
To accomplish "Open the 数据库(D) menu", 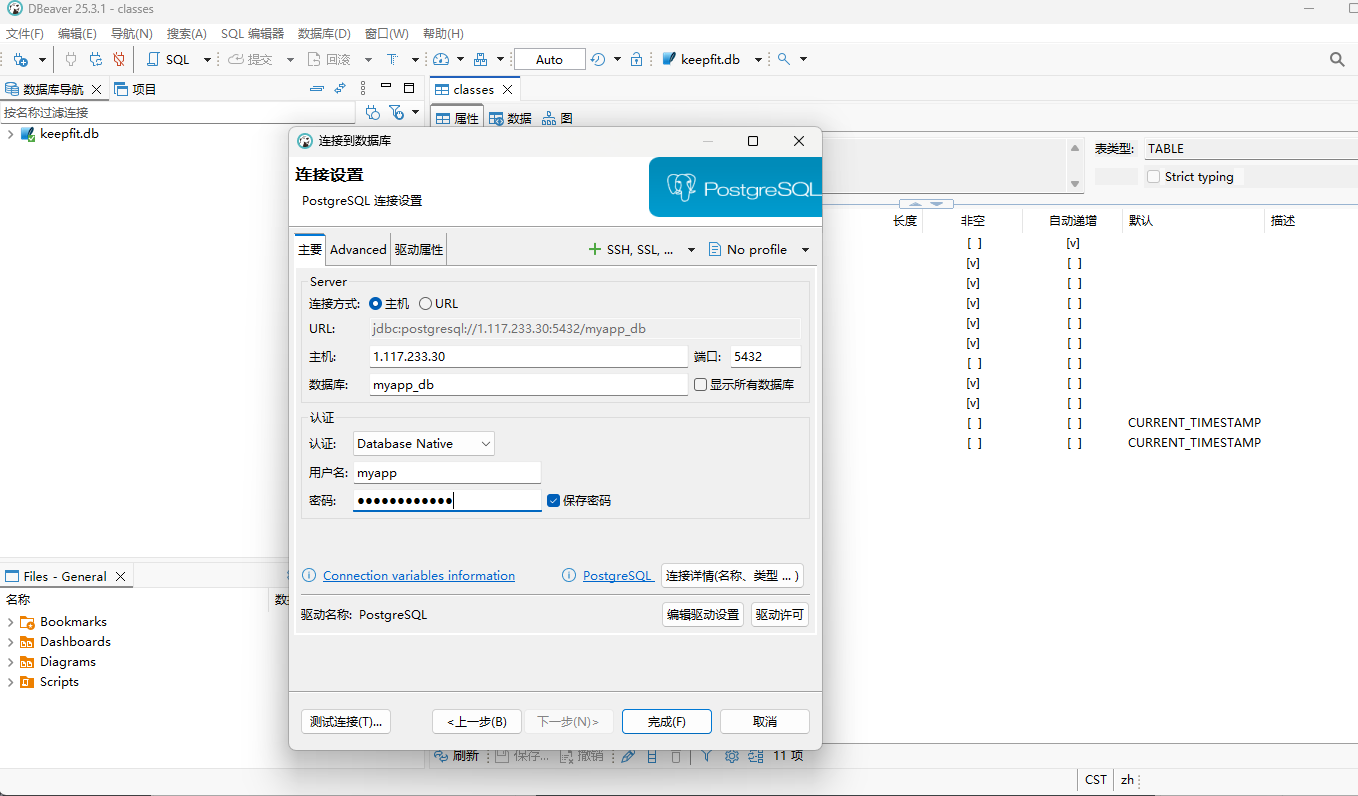I will pyautogui.click(x=324, y=33).
